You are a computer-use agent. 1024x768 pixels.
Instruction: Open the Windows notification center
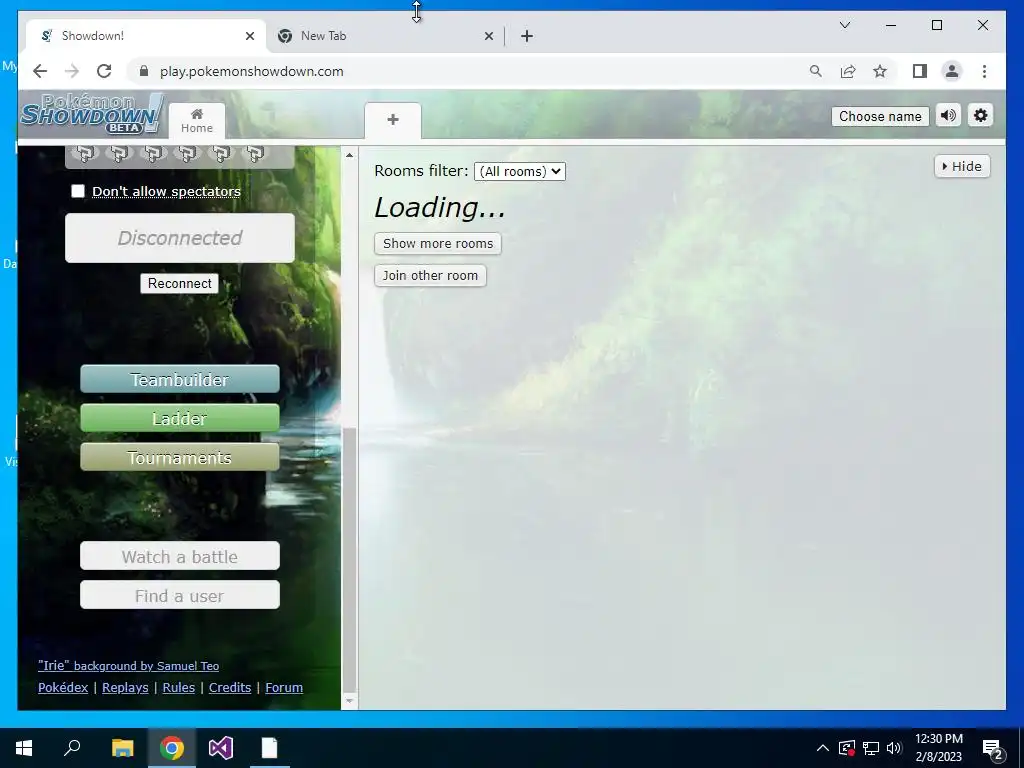[993, 748]
